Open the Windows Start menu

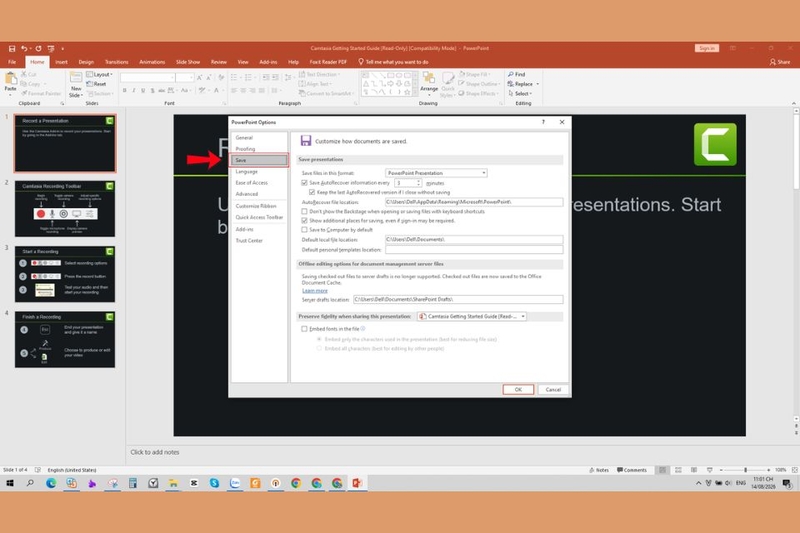click(x=10, y=483)
